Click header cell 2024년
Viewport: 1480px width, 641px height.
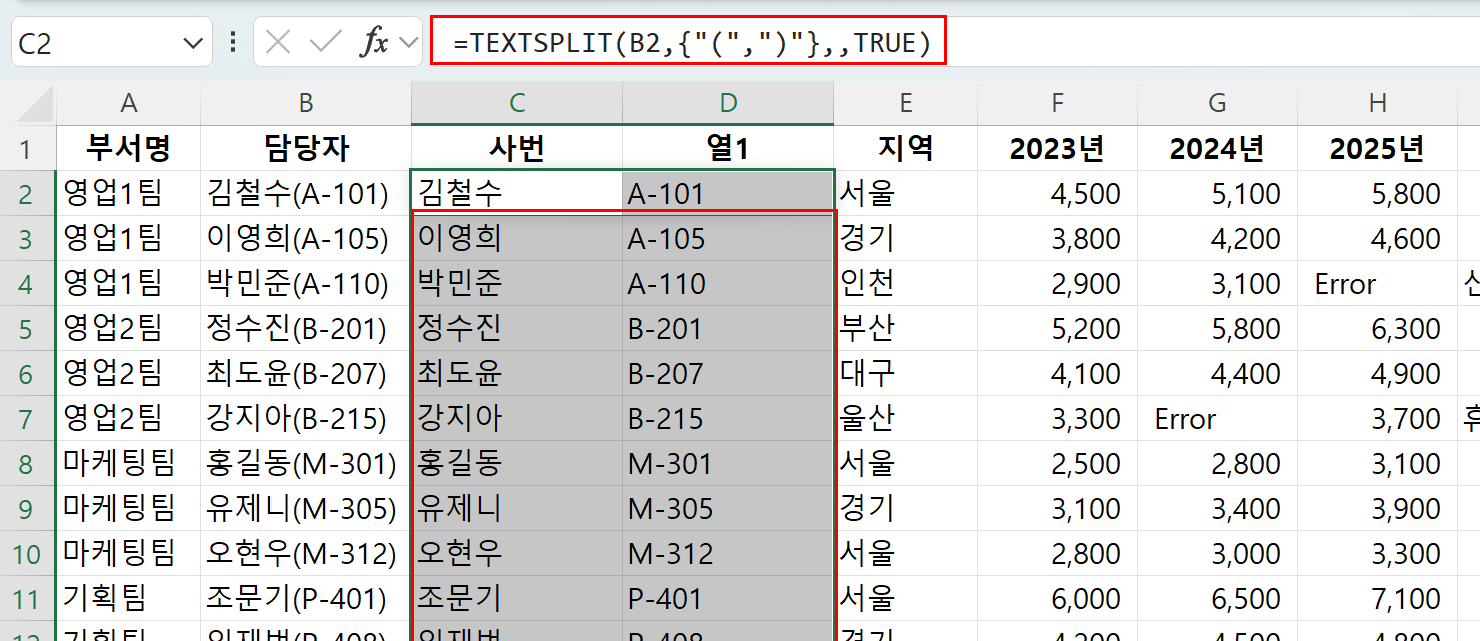point(1217,149)
